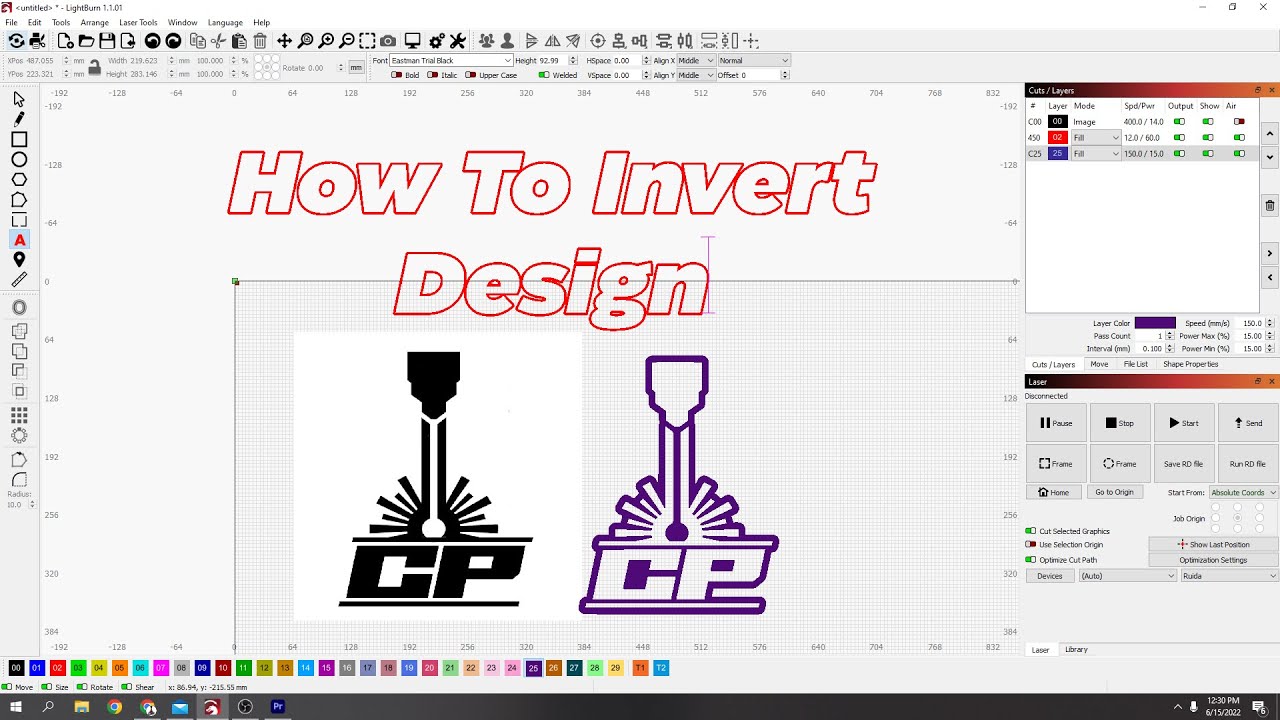Open the Align X dropdown
The height and width of the screenshot is (720, 1280).
(x=696, y=61)
